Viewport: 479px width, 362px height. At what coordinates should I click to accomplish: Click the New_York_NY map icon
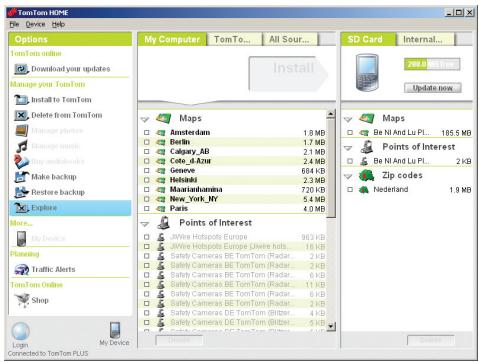pyautogui.click(x=161, y=199)
